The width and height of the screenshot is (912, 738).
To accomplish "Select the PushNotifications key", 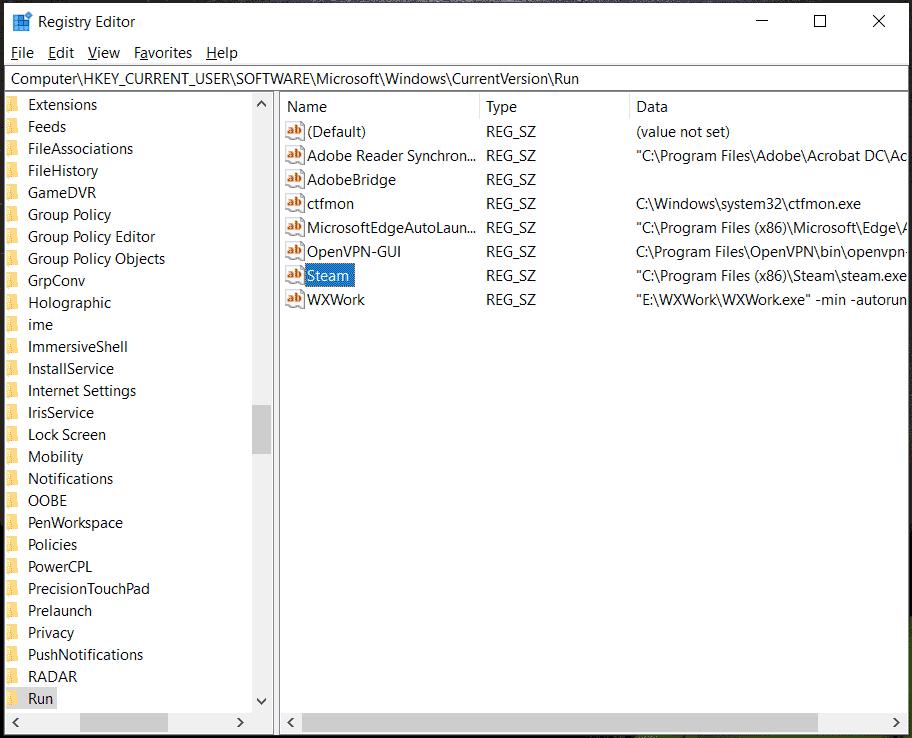I will tap(85, 655).
